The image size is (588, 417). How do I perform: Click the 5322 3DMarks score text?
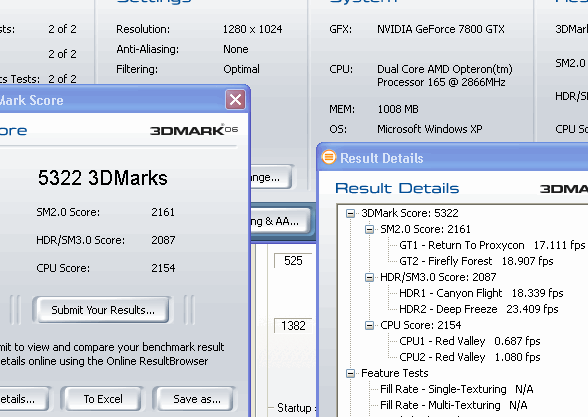(102, 178)
